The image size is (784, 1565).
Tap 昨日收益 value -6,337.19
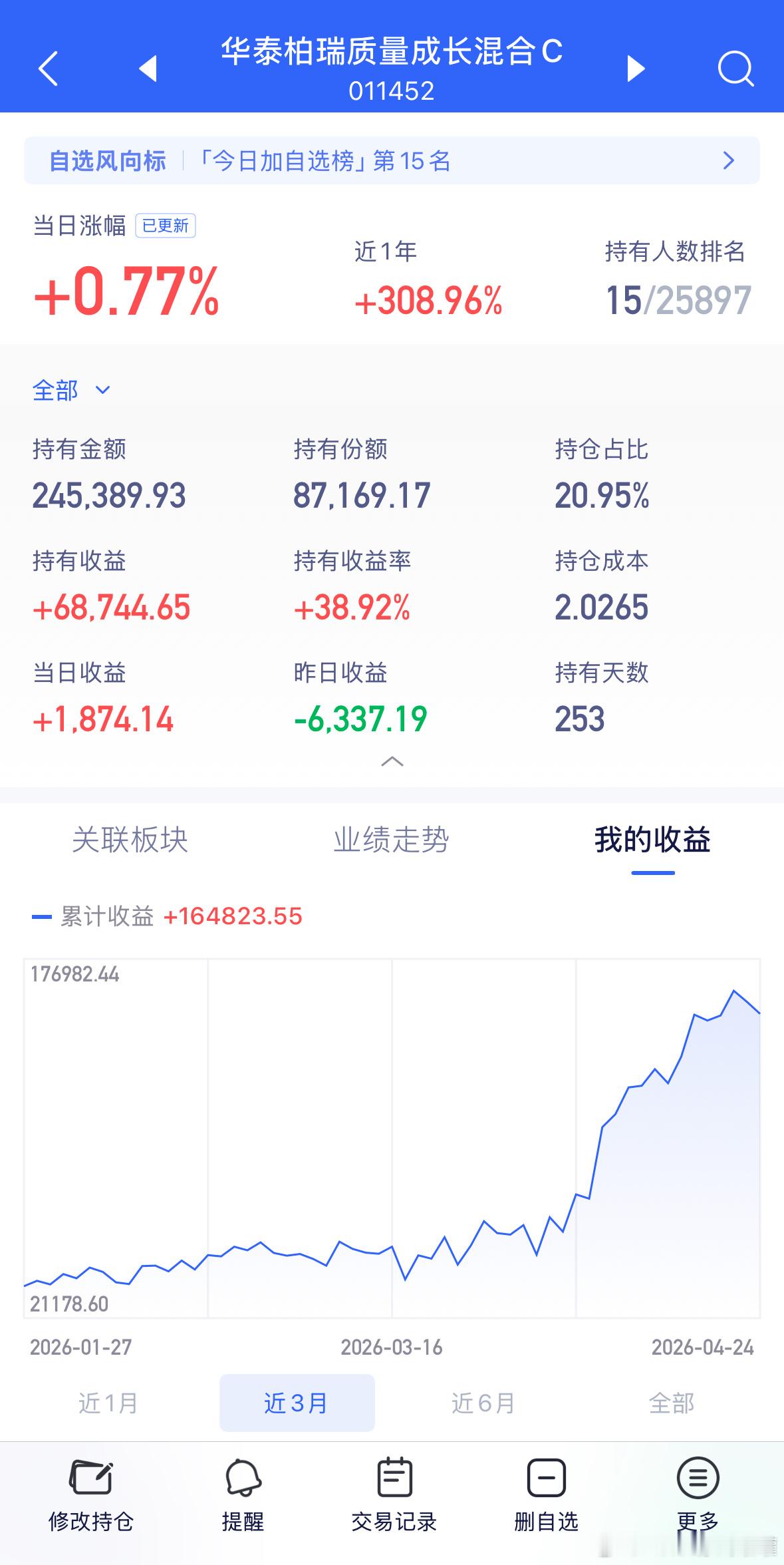[x=360, y=719]
